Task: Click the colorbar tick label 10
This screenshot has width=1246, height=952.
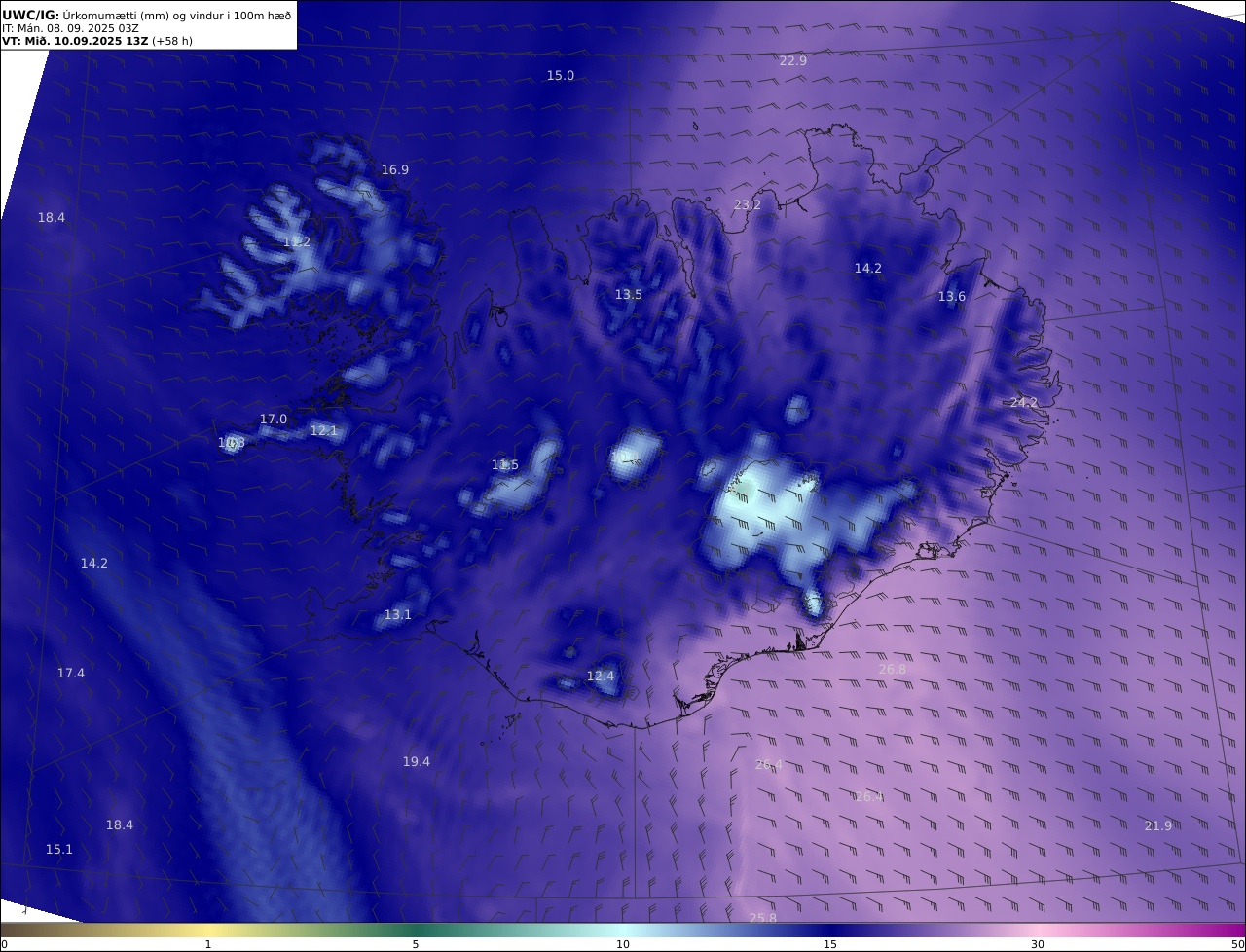Action: [x=623, y=944]
